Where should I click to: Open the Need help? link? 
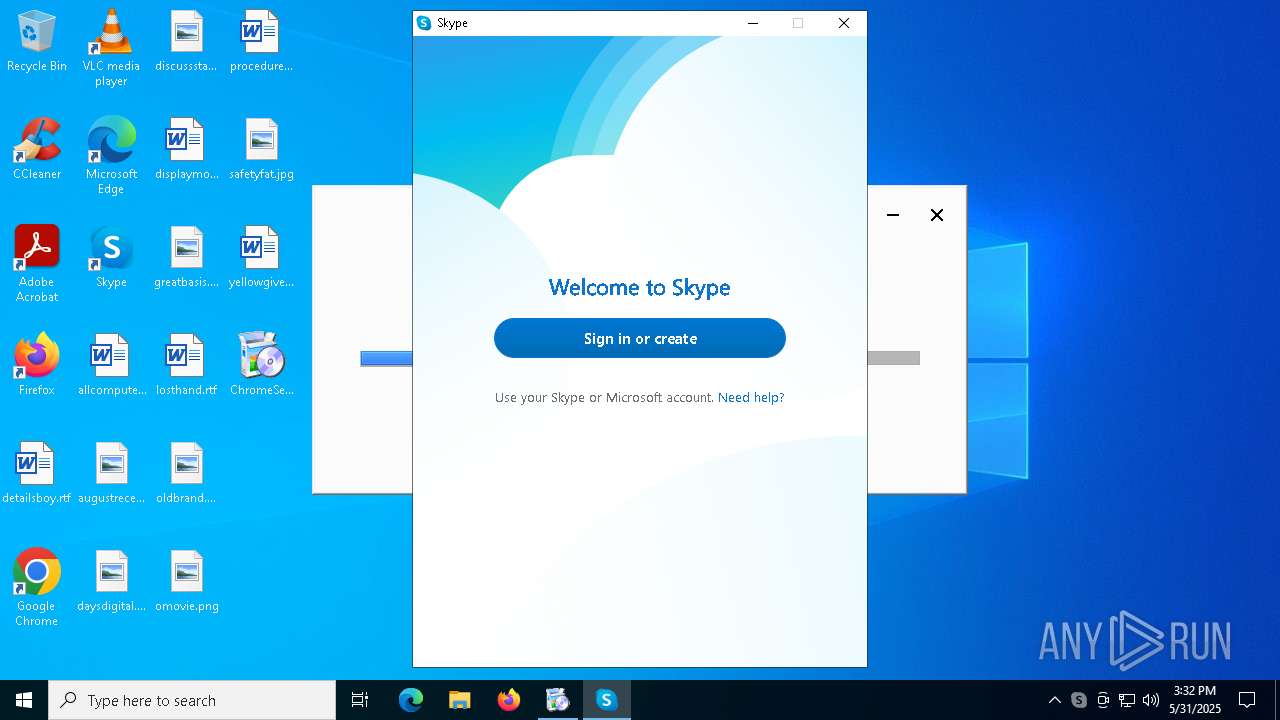751,397
